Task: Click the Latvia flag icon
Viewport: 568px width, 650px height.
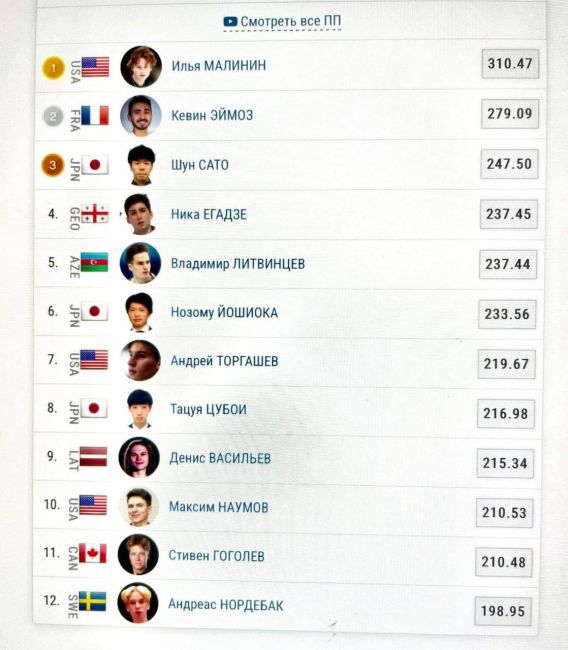Action: (93, 456)
